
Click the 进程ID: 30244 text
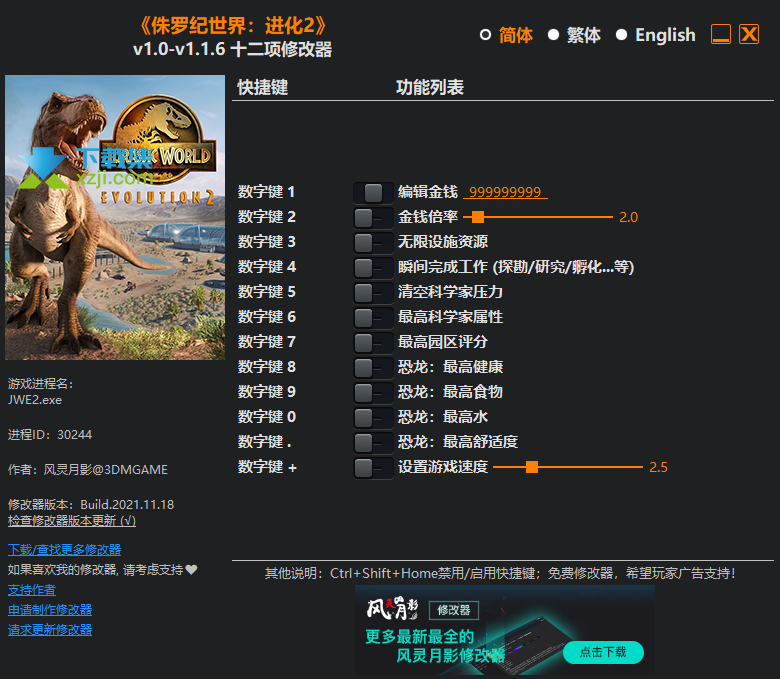(50, 435)
